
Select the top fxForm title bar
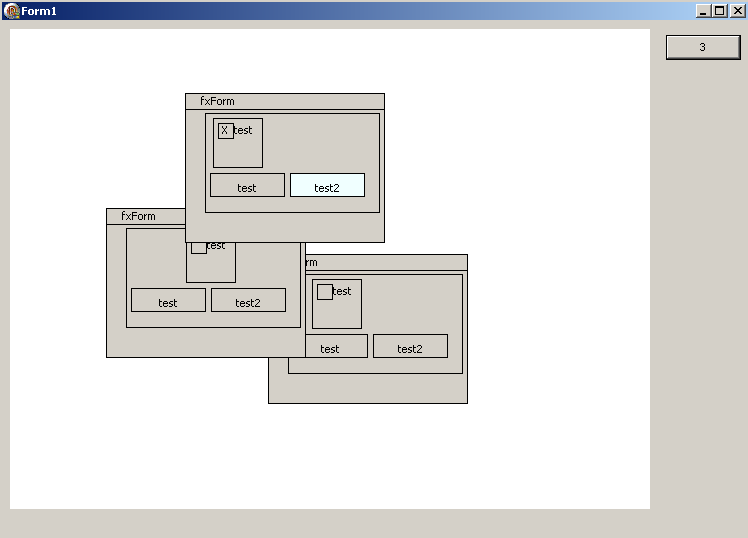pos(285,101)
